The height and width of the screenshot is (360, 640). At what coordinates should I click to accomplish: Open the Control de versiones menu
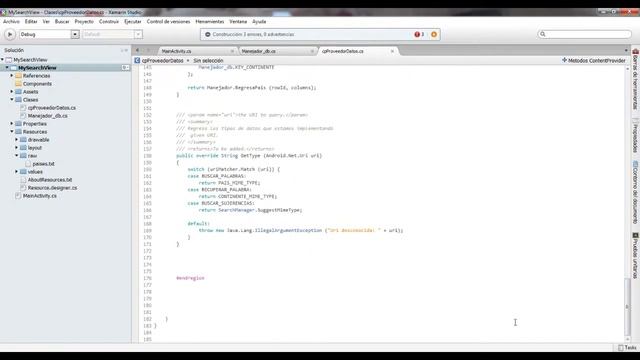[168, 22]
